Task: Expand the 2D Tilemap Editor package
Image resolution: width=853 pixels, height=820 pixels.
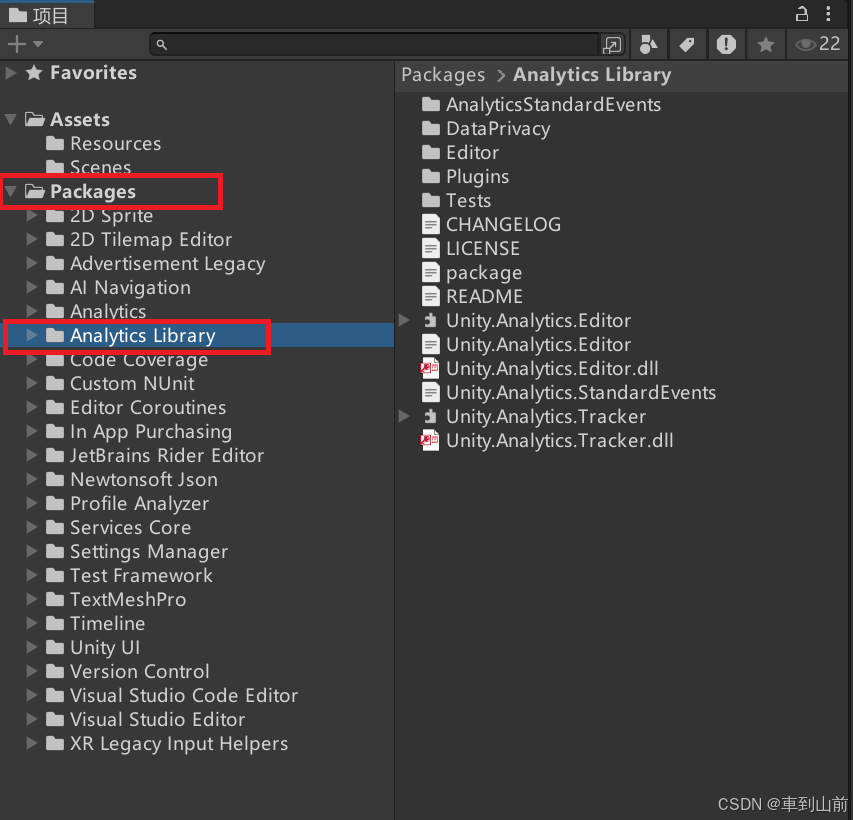Action: click(31, 239)
